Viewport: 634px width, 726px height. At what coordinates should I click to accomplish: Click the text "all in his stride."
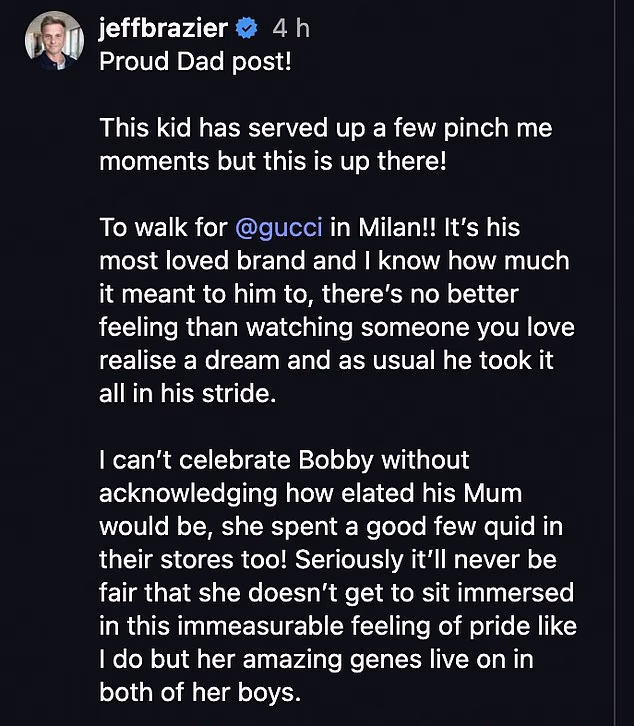[186, 393]
